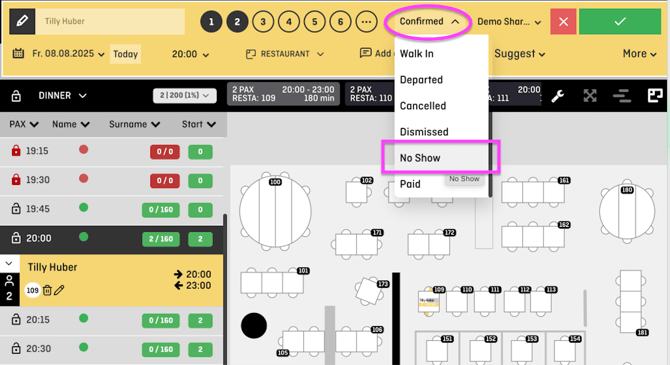Choose Walk In status
Screen dimensions: 670x365
pyautogui.click(x=441, y=53)
